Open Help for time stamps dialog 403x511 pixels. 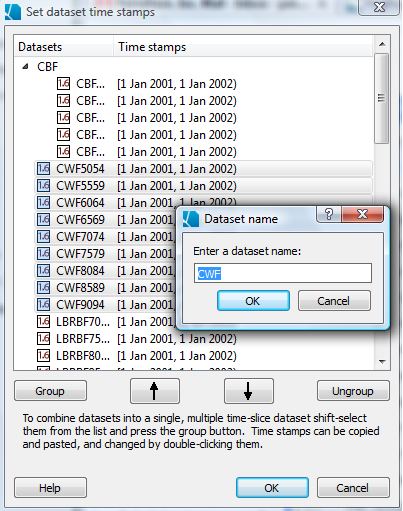pyautogui.click(x=50, y=488)
